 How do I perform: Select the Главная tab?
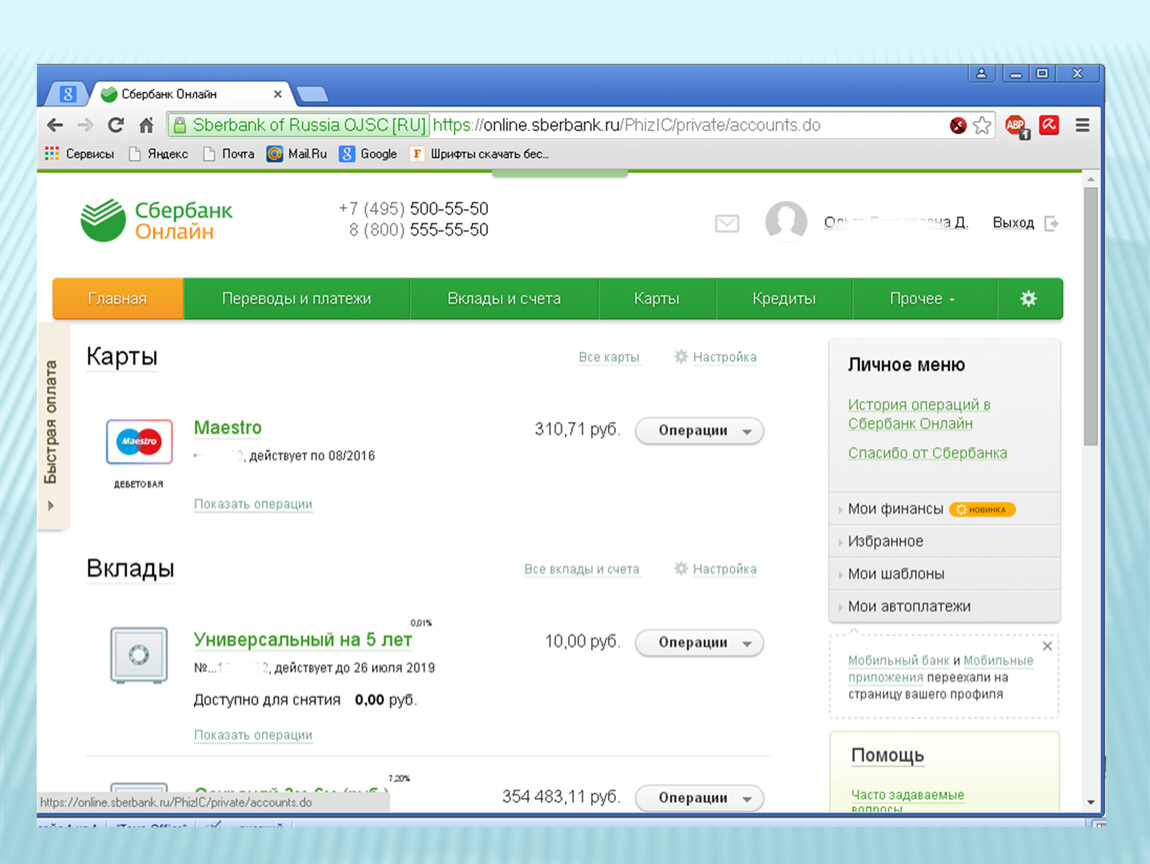[x=117, y=299]
